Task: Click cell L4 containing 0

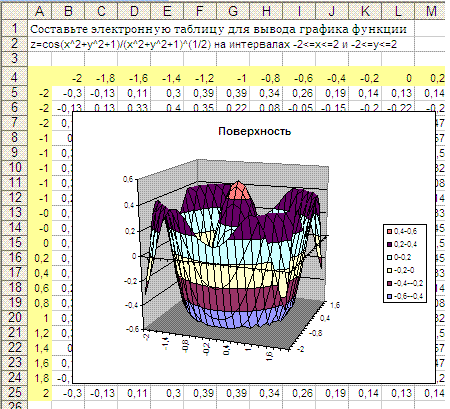Action: (398, 77)
